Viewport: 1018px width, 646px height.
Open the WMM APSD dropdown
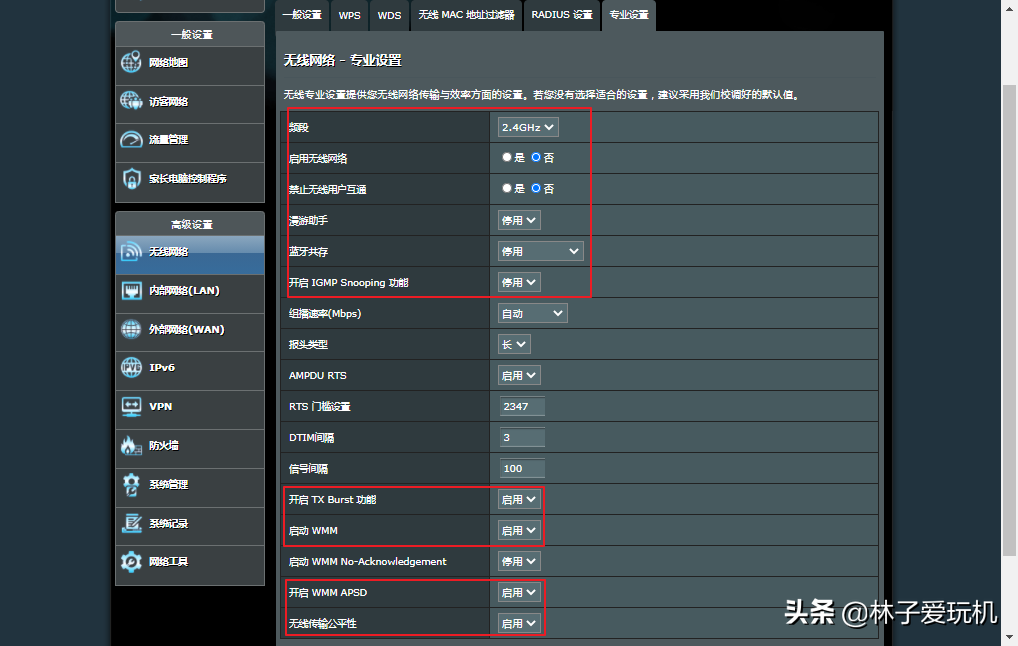[519, 593]
